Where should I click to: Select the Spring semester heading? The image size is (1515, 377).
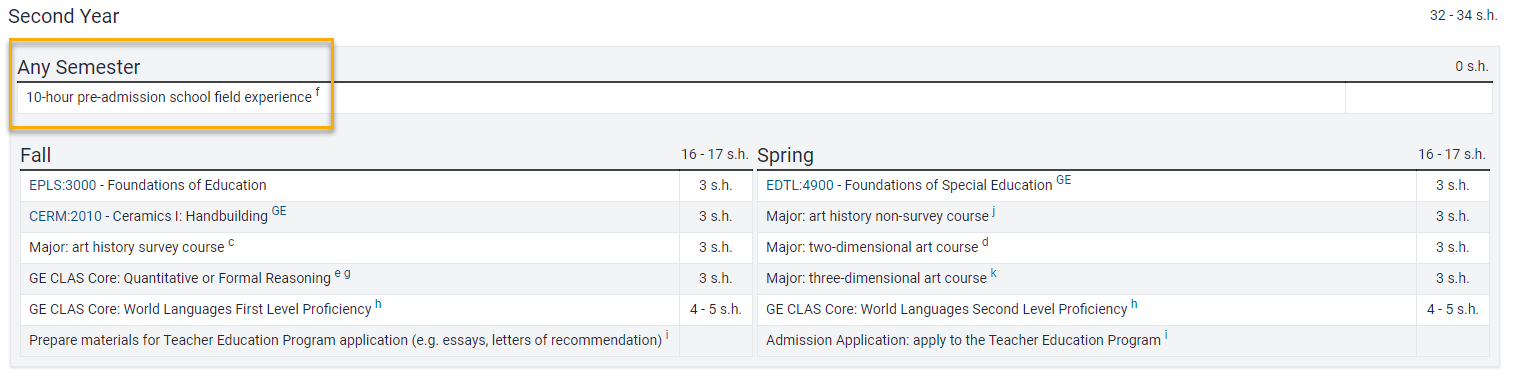tap(786, 155)
